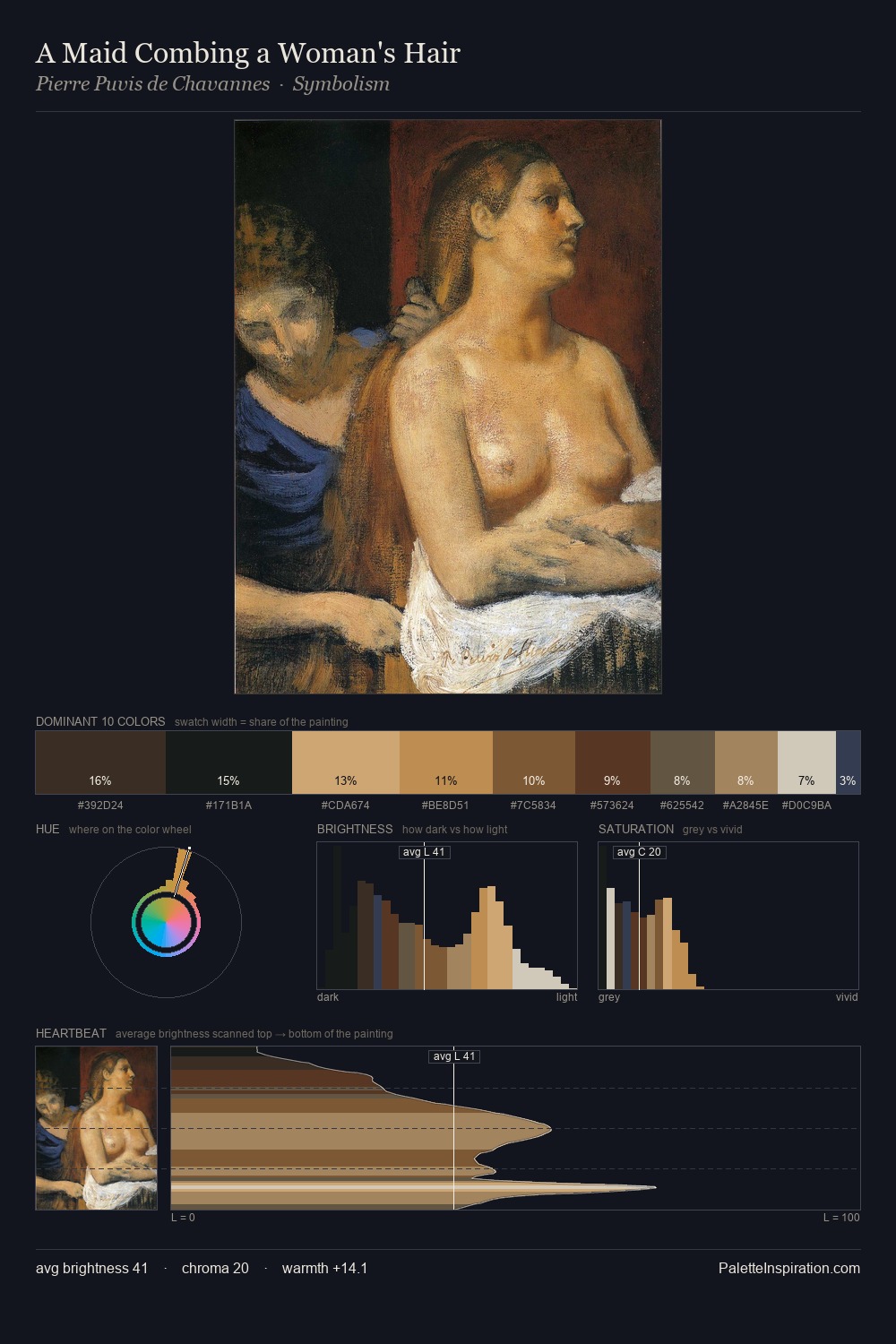Click the 'warmth +14.1' footer stat

[324, 1268]
